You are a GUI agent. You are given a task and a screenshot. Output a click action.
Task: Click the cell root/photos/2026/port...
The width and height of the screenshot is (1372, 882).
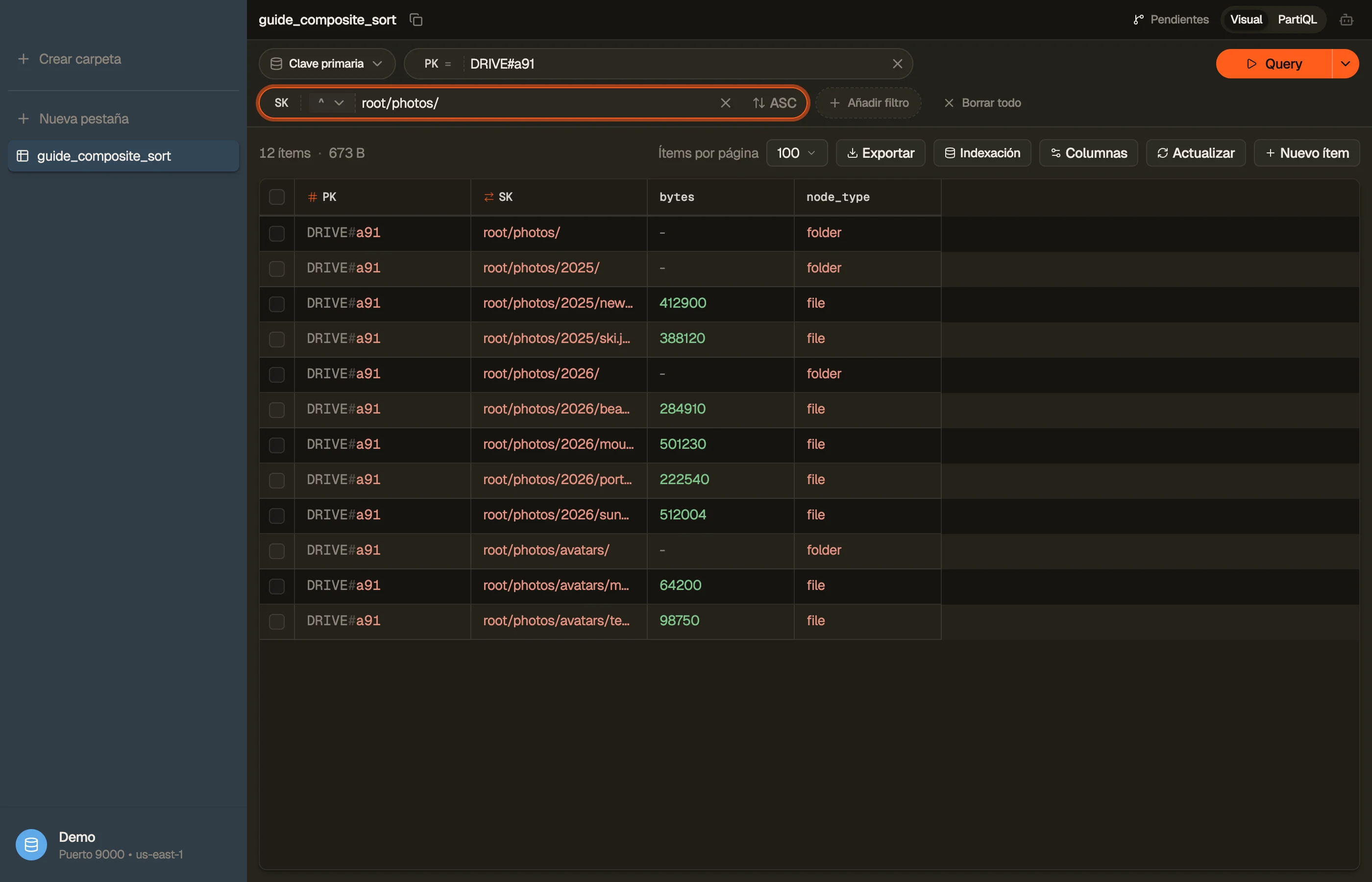pyautogui.click(x=559, y=480)
